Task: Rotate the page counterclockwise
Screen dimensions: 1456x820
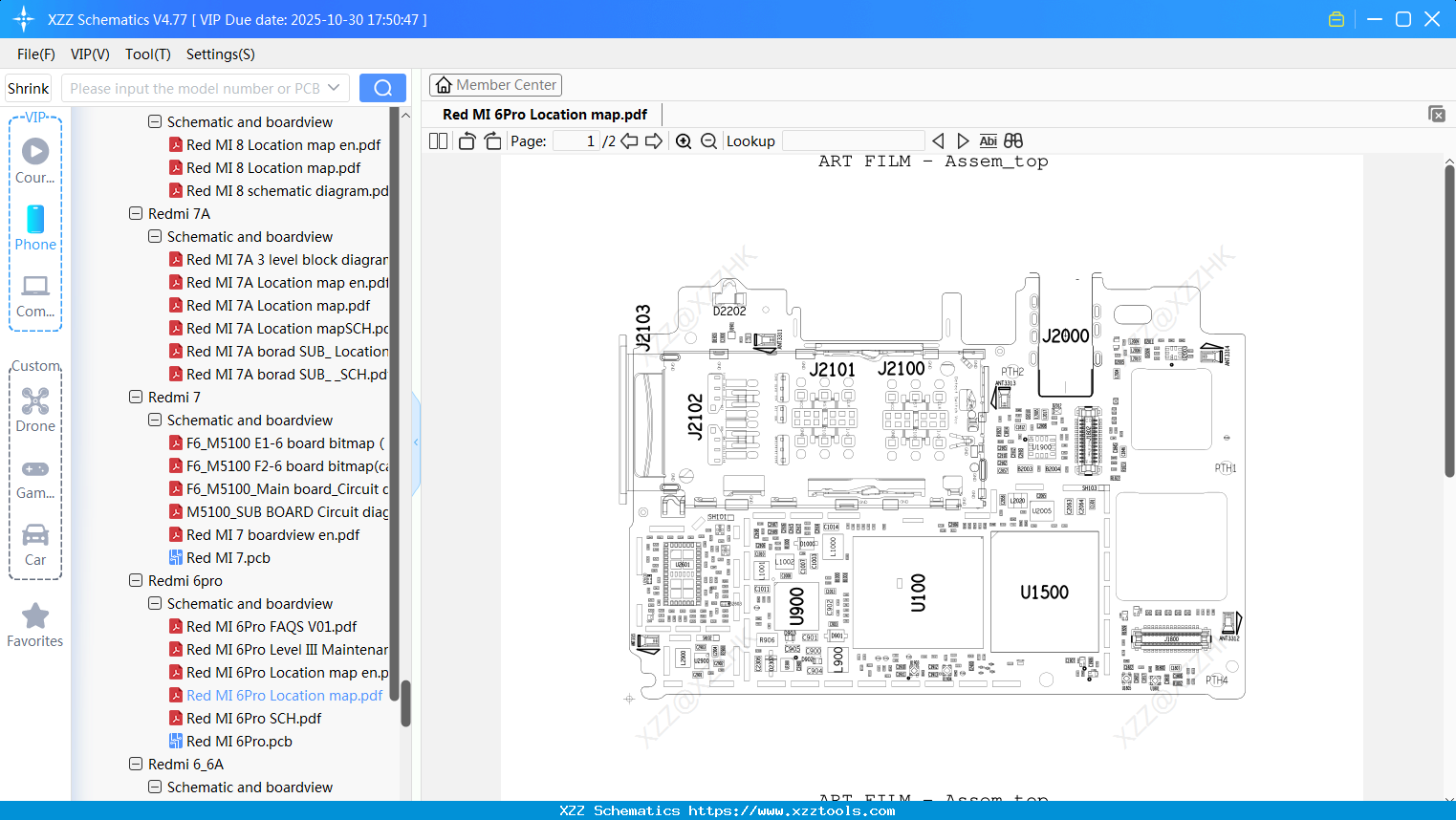Action: click(x=466, y=140)
